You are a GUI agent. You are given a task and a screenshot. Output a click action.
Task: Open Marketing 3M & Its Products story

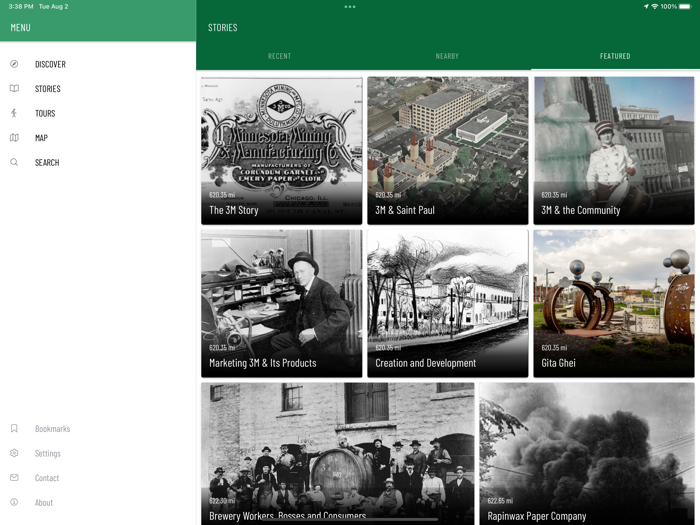tap(281, 304)
